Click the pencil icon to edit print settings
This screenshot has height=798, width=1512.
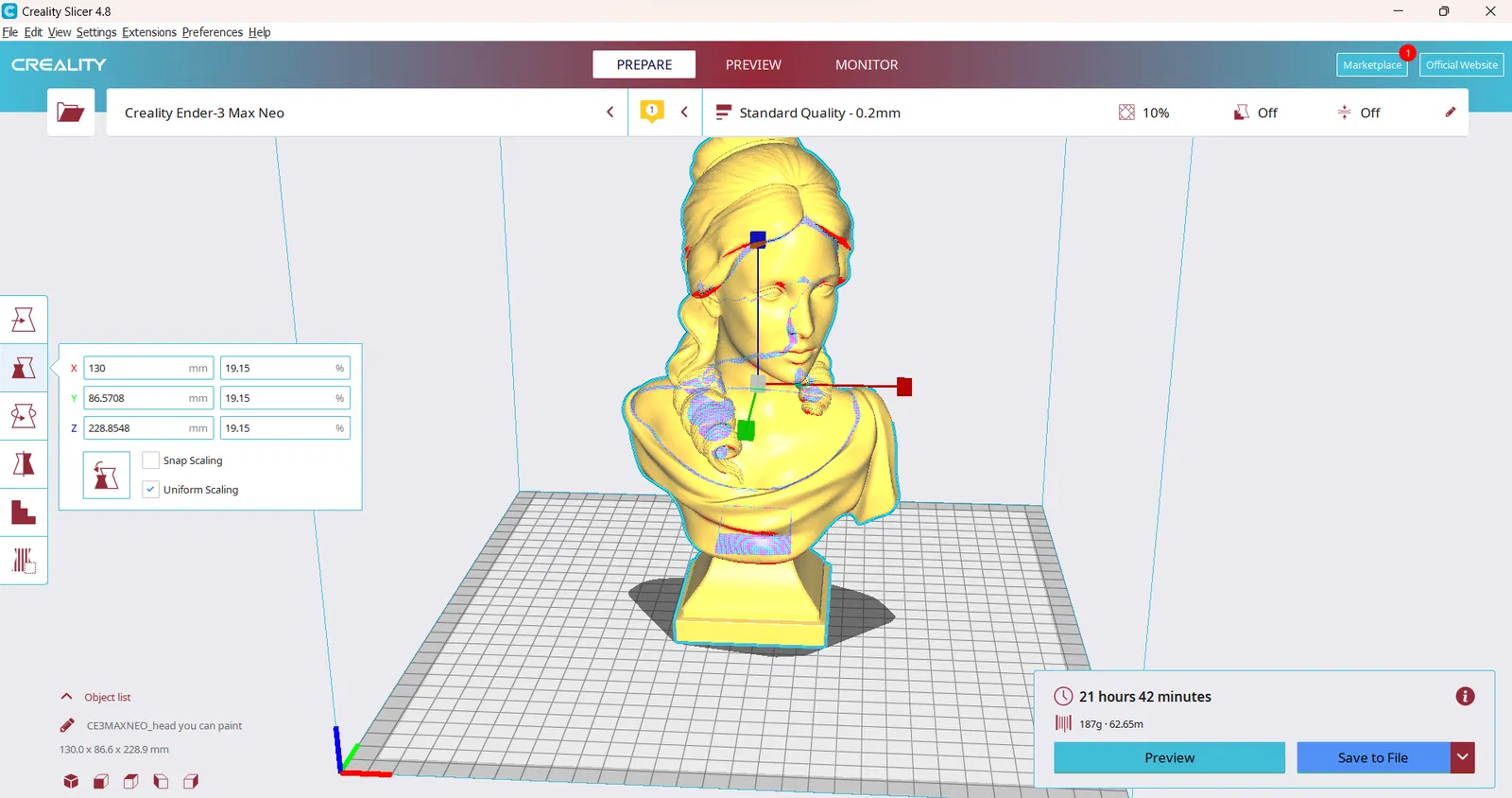click(x=1451, y=113)
